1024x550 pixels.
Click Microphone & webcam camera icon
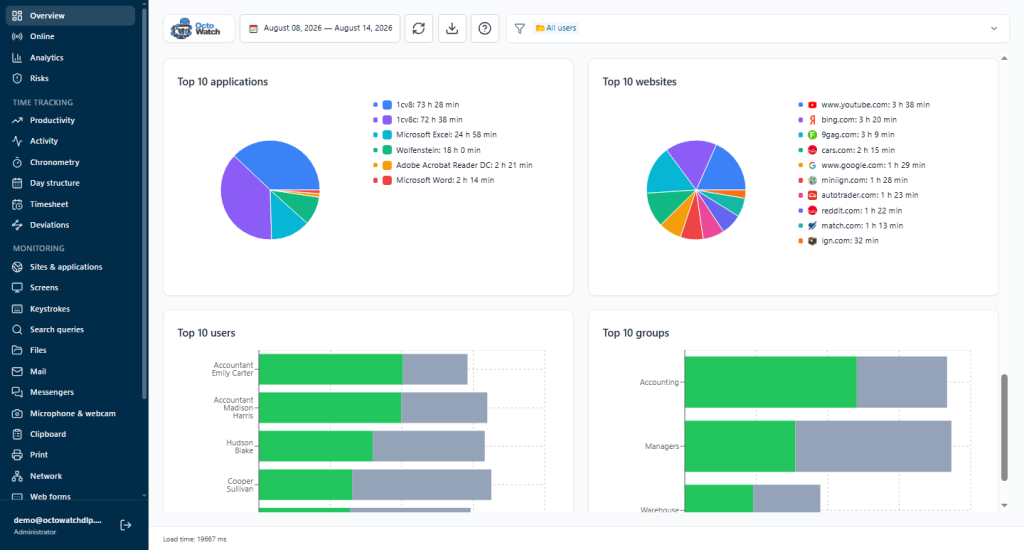pyautogui.click(x=17, y=413)
